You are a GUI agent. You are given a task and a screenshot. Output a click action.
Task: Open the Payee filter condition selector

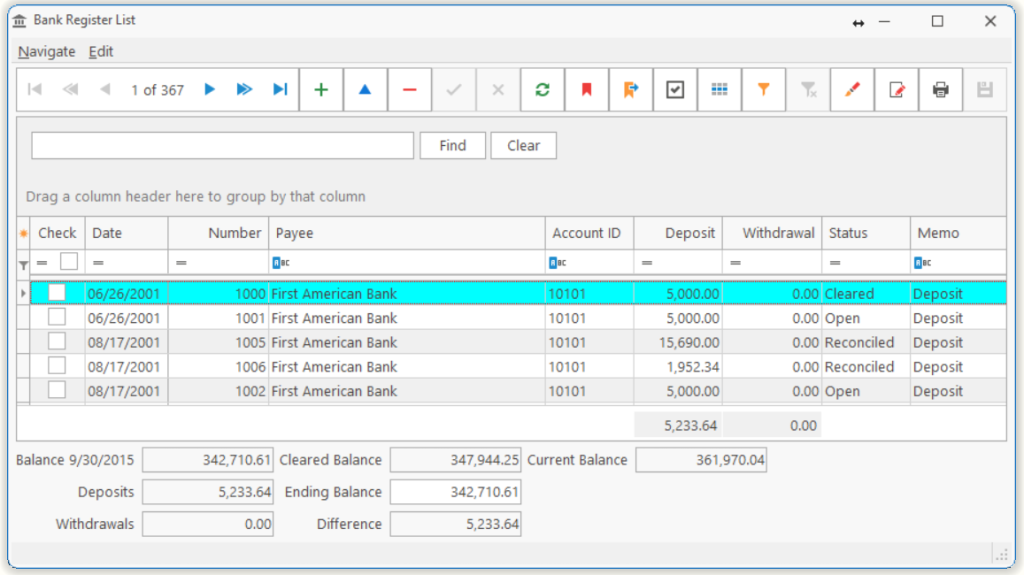280,263
